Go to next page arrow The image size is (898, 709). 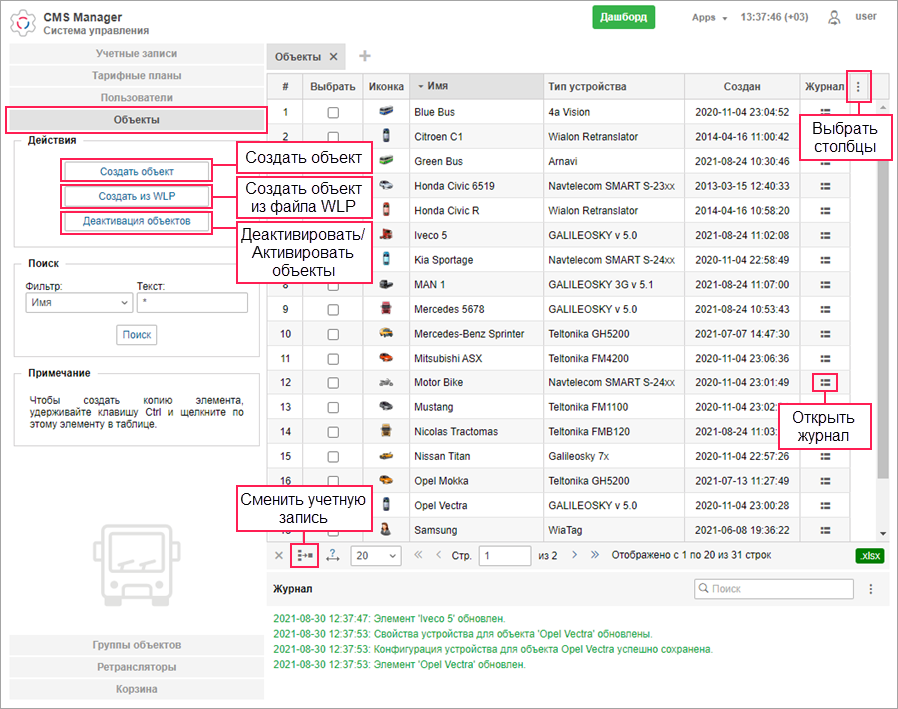click(x=574, y=554)
